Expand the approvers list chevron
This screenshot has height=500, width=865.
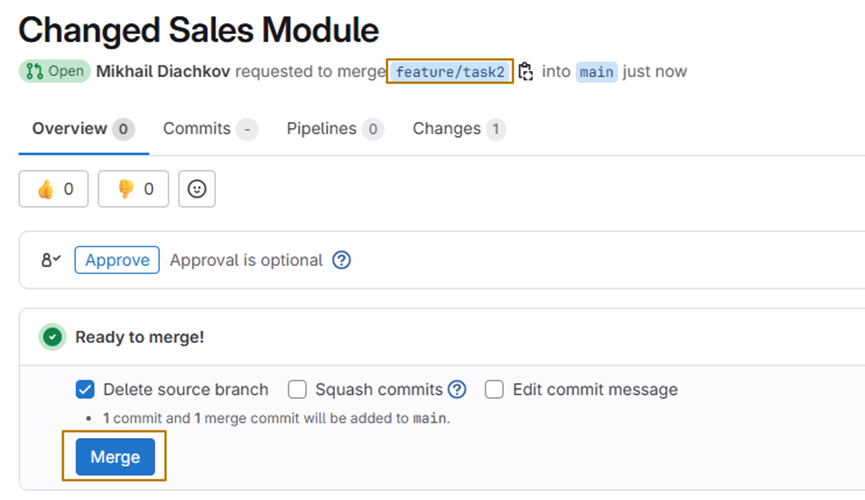[x=51, y=260]
